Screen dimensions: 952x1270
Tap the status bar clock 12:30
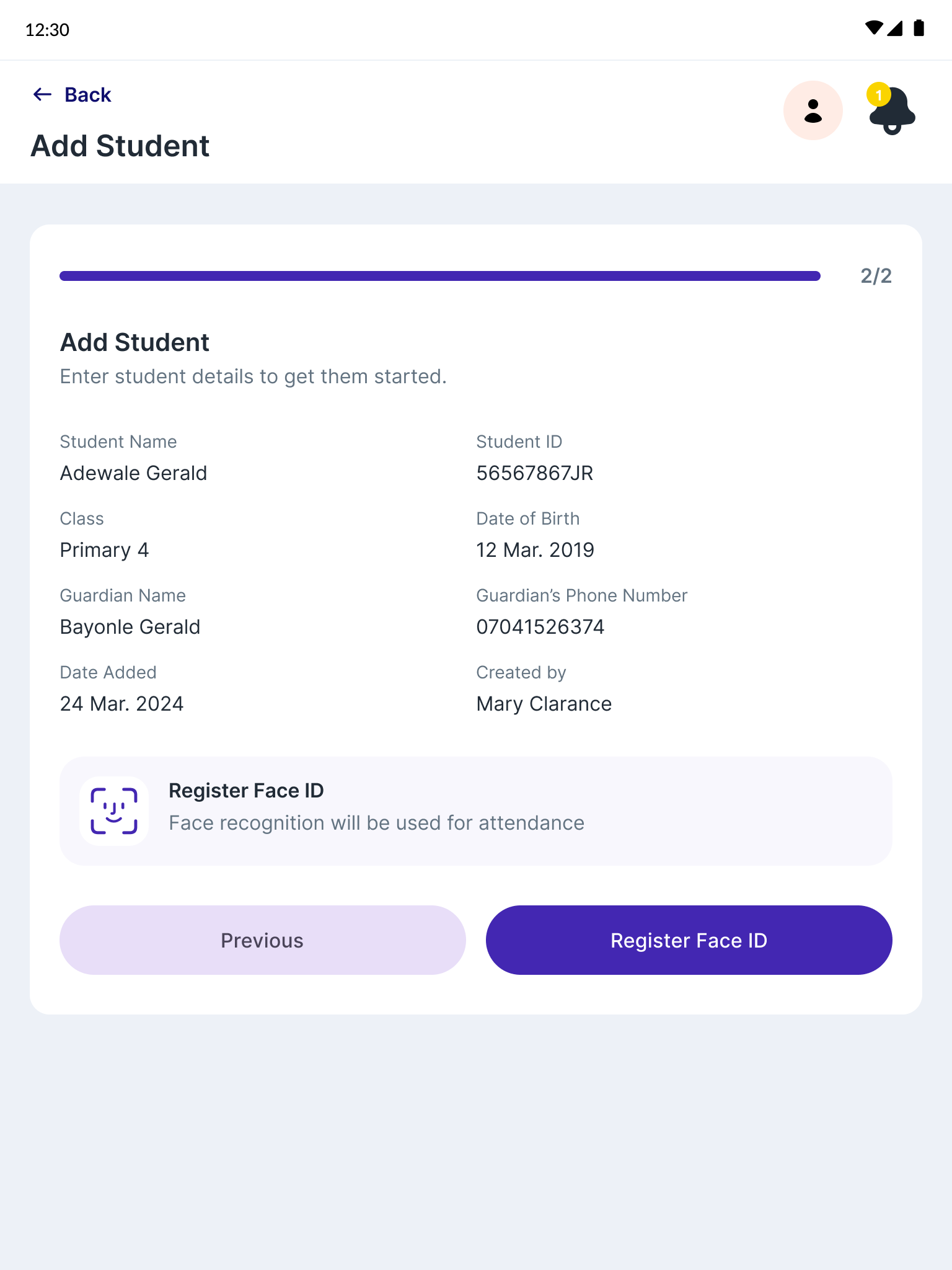tap(47, 30)
